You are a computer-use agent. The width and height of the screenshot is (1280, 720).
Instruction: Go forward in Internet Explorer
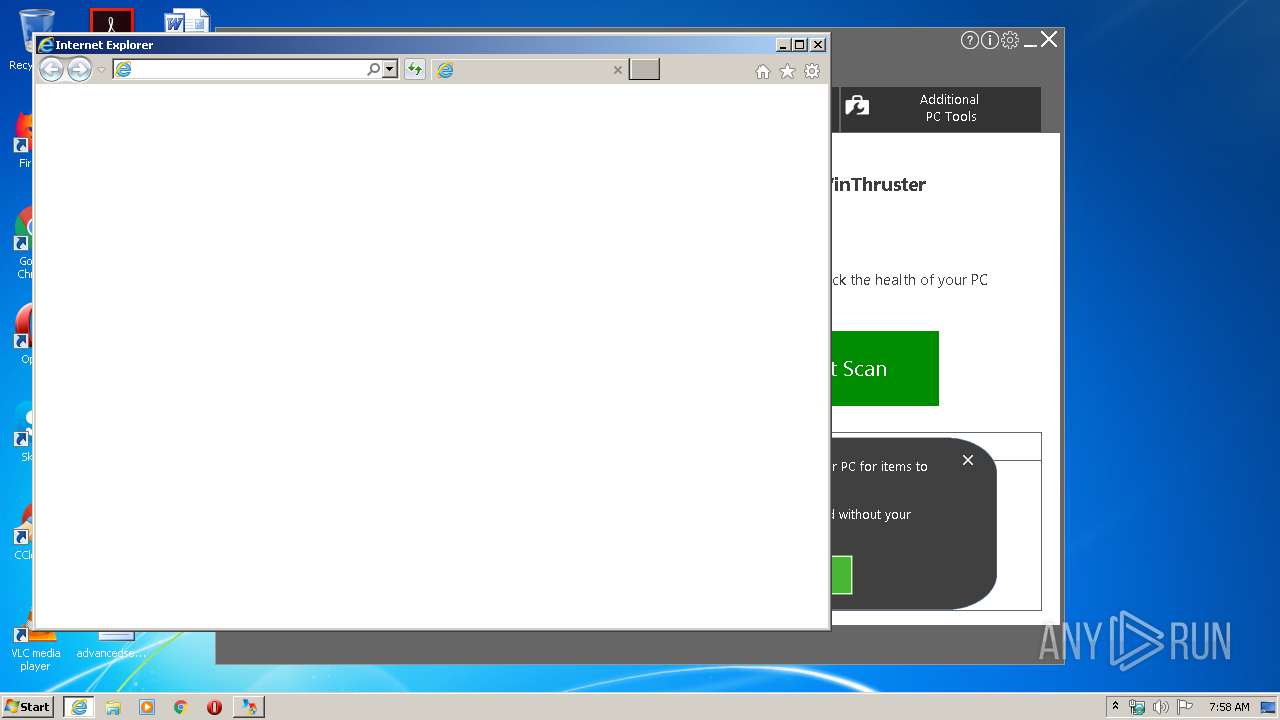tap(79, 69)
